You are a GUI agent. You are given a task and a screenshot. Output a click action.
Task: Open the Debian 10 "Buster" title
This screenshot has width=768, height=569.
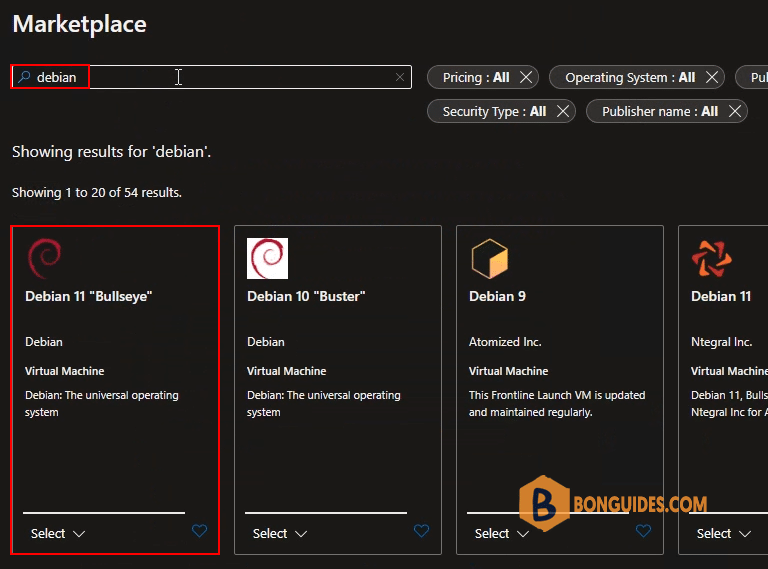pyautogui.click(x=306, y=296)
